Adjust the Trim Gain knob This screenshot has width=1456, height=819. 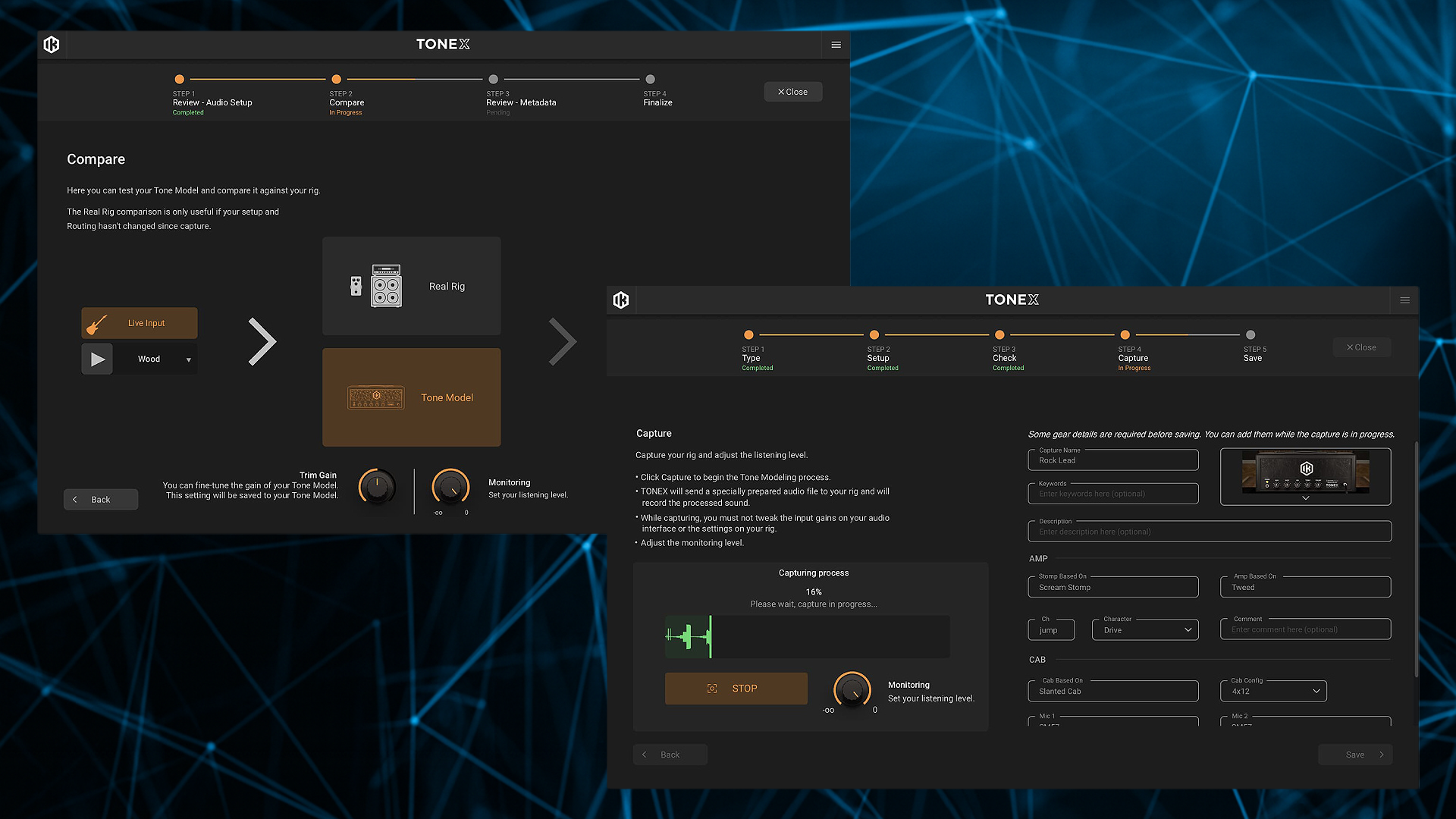tap(377, 487)
